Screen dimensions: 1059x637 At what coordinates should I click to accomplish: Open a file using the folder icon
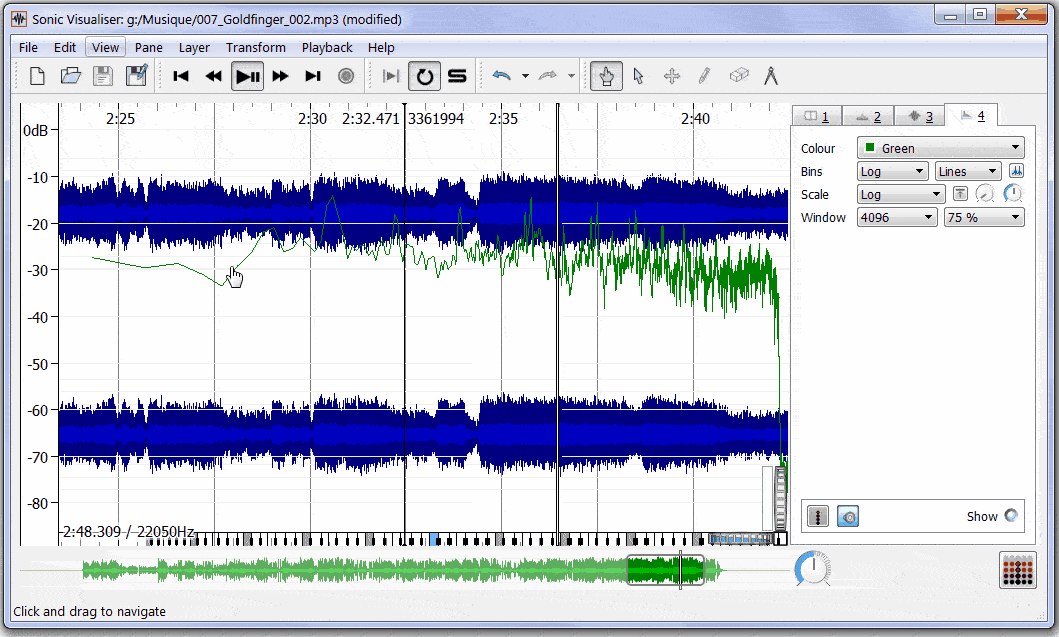70,76
